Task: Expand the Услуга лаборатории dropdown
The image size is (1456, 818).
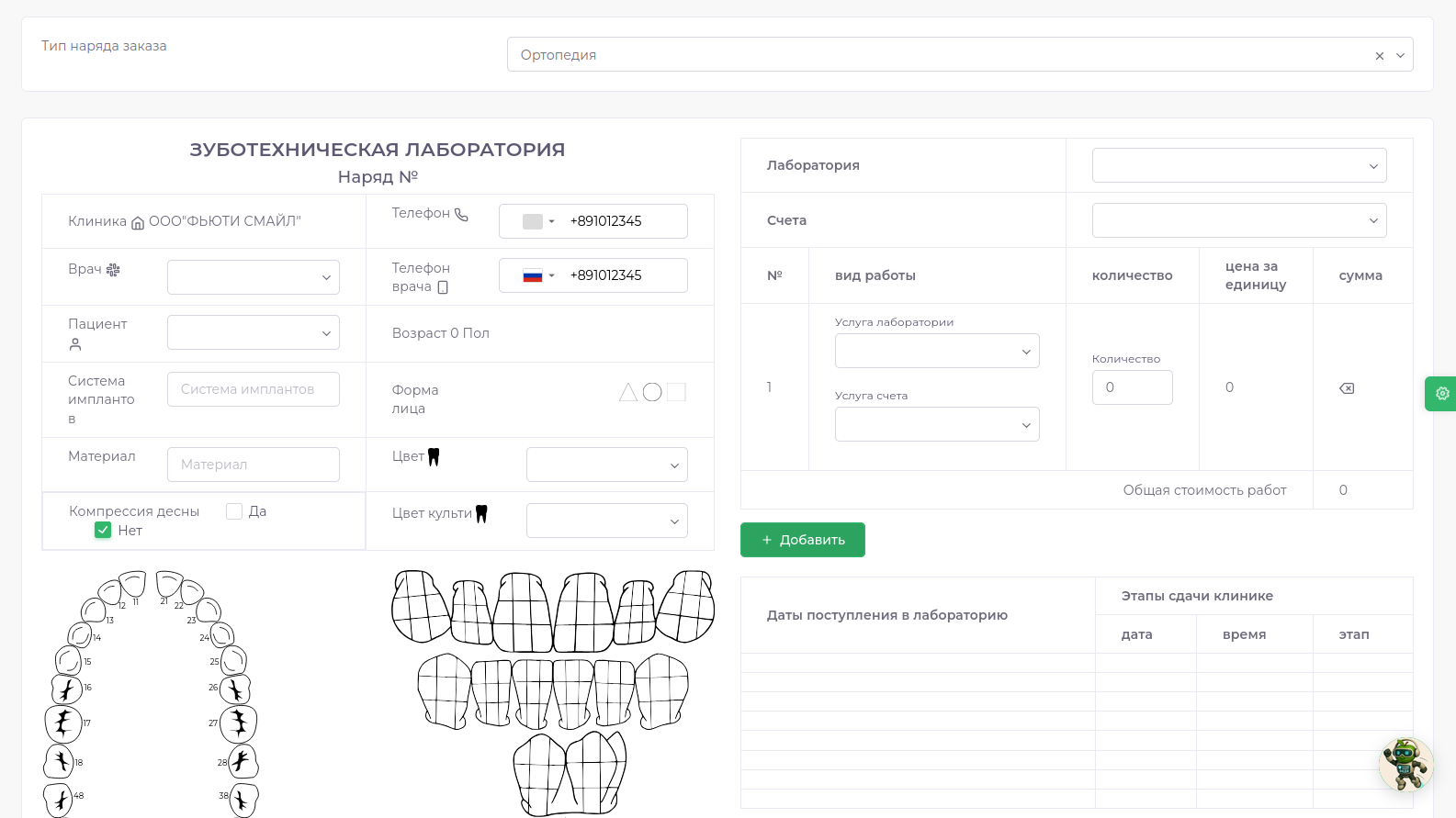Action: point(936,352)
